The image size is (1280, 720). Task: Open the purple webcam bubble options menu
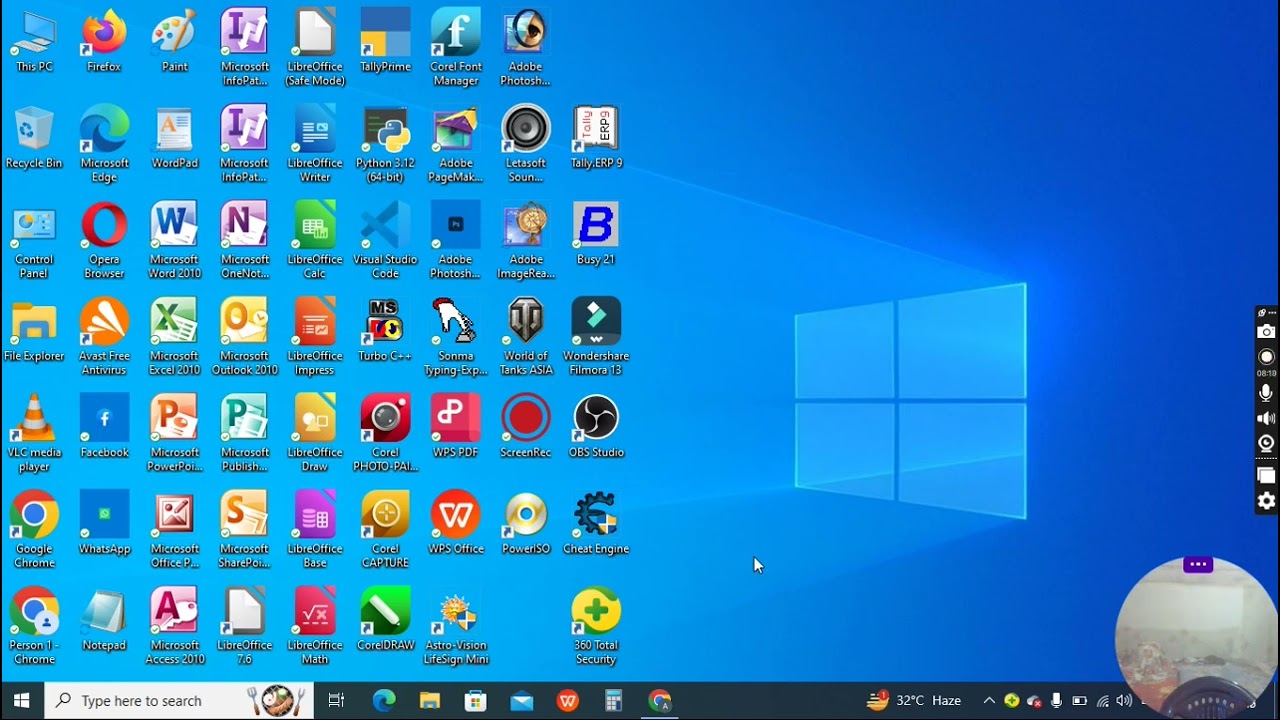coord(1198,565)
